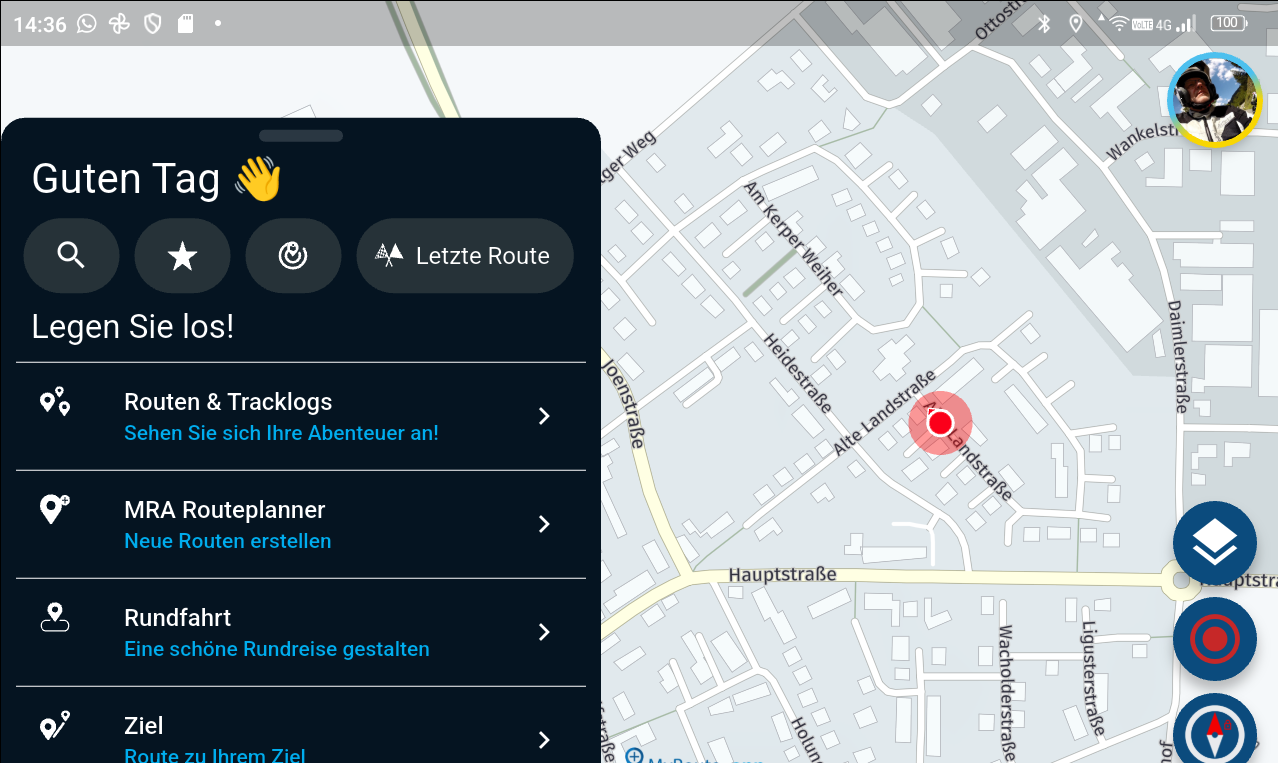Click the Letzte Route button
The width and height of the screenshot is (1278, 763).
(x=464, y=256)
